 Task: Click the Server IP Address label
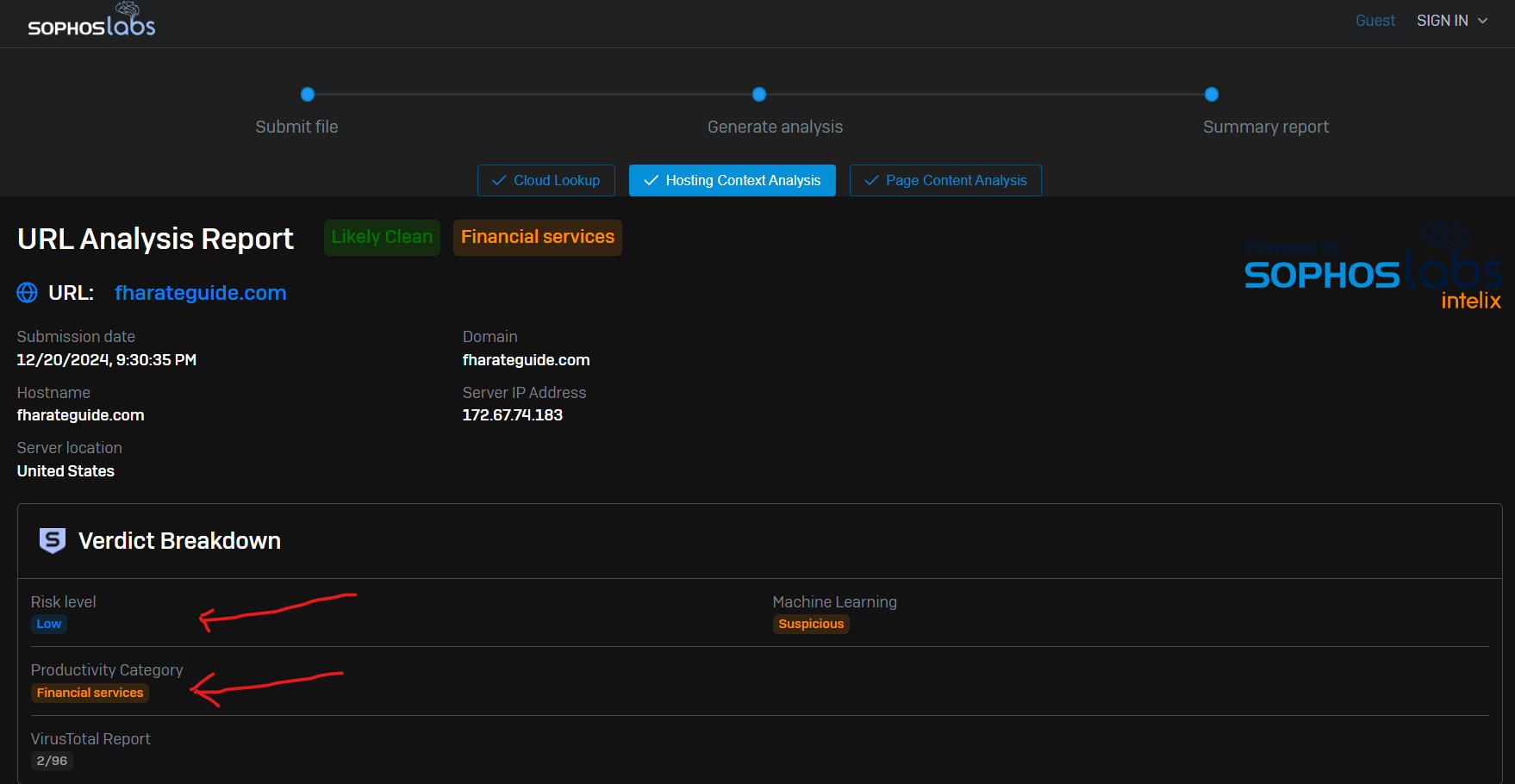[x=525, y=393]
